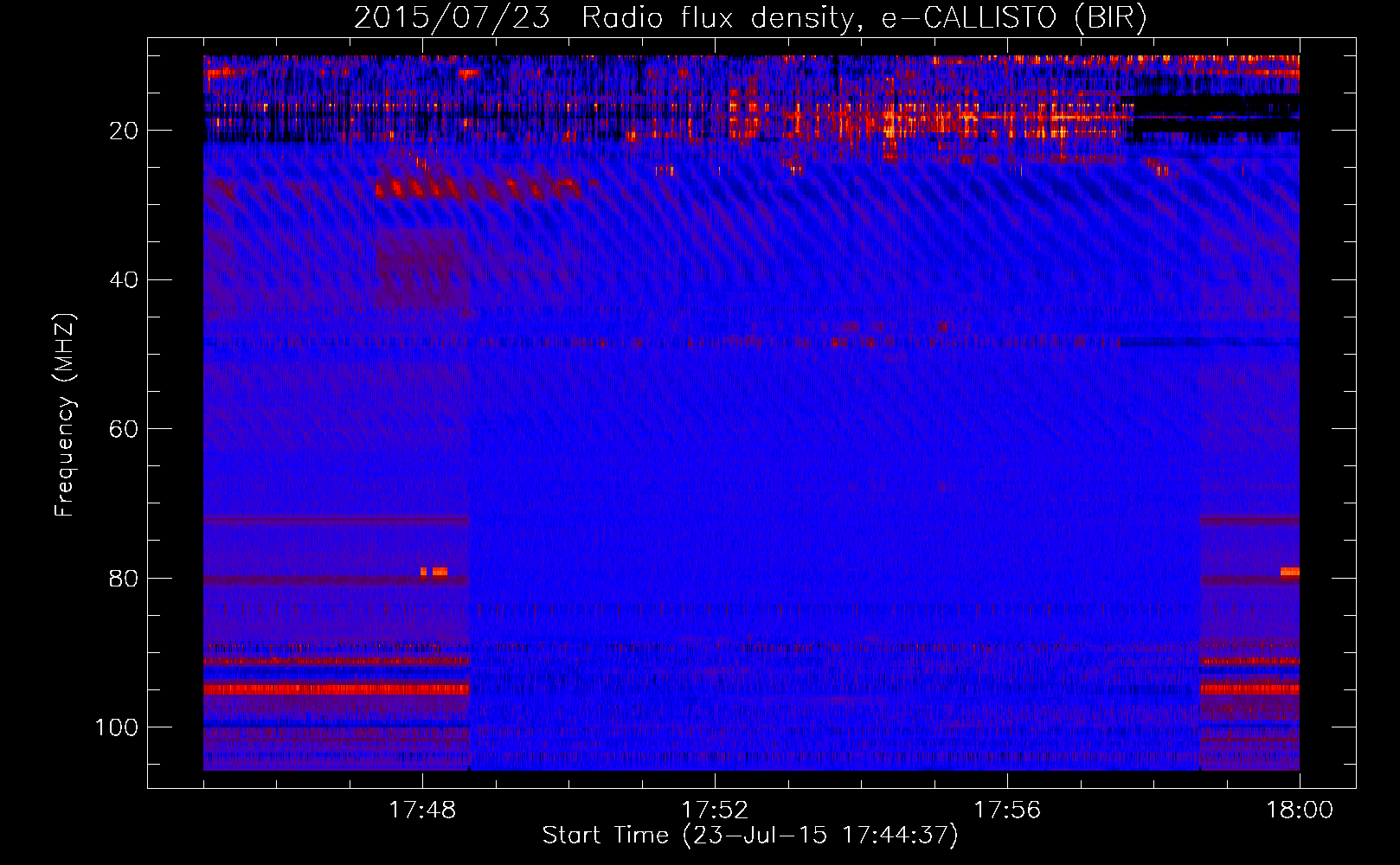Viewport: 1400px width, 865px height.
Task: Click the 20 frequency tick label
Action: coord(124,131)
